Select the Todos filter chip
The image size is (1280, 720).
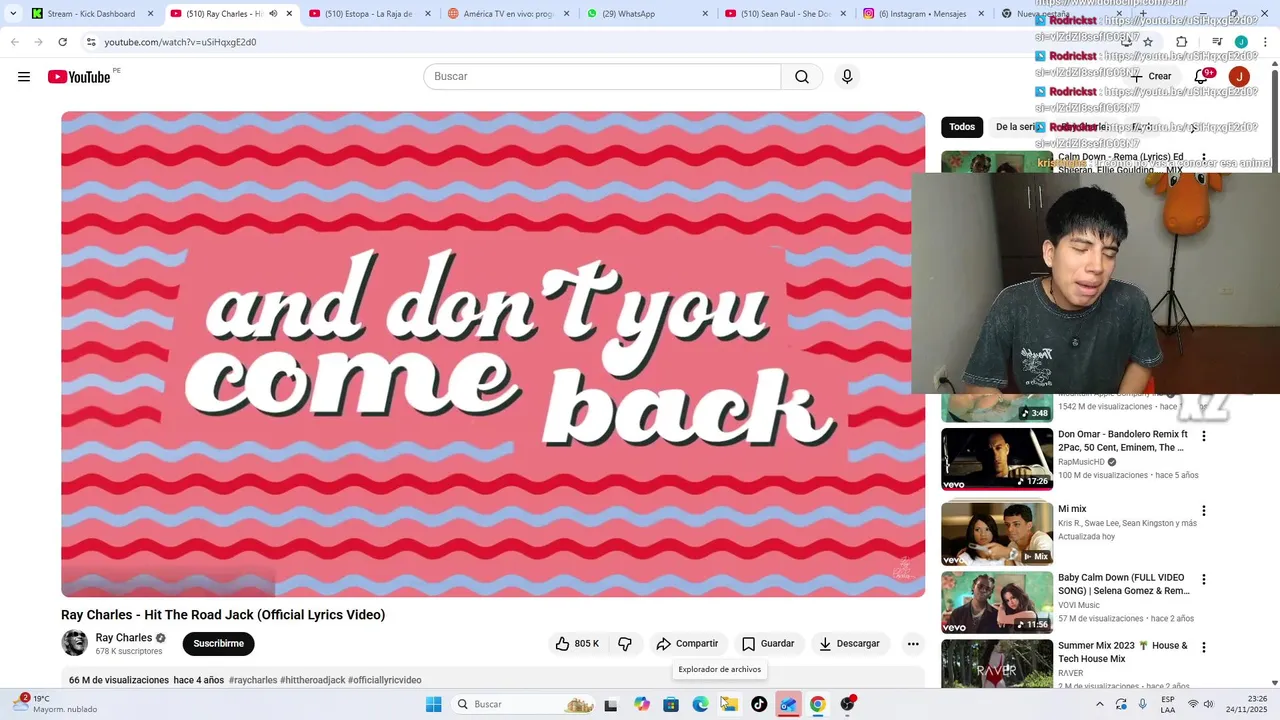point(962,127)
